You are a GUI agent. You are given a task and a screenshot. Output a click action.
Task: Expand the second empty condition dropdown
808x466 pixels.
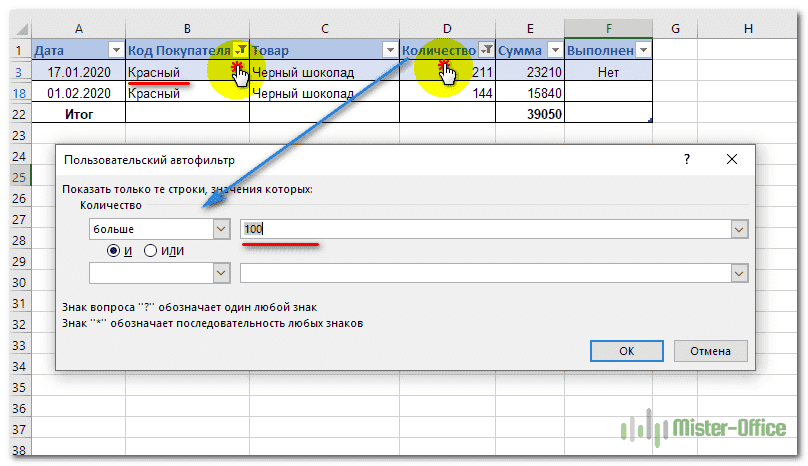coord(221,272)
